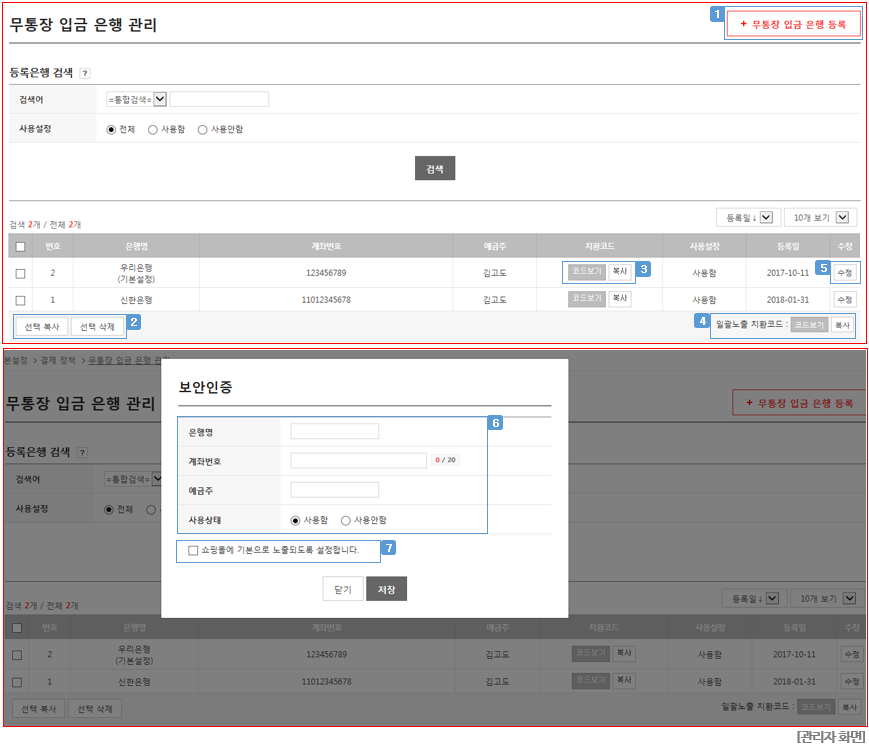Click 코드보기 in the 신한은행 row, undimmed page
This screenshot has height=746, width=869.
tap(587, 298)
